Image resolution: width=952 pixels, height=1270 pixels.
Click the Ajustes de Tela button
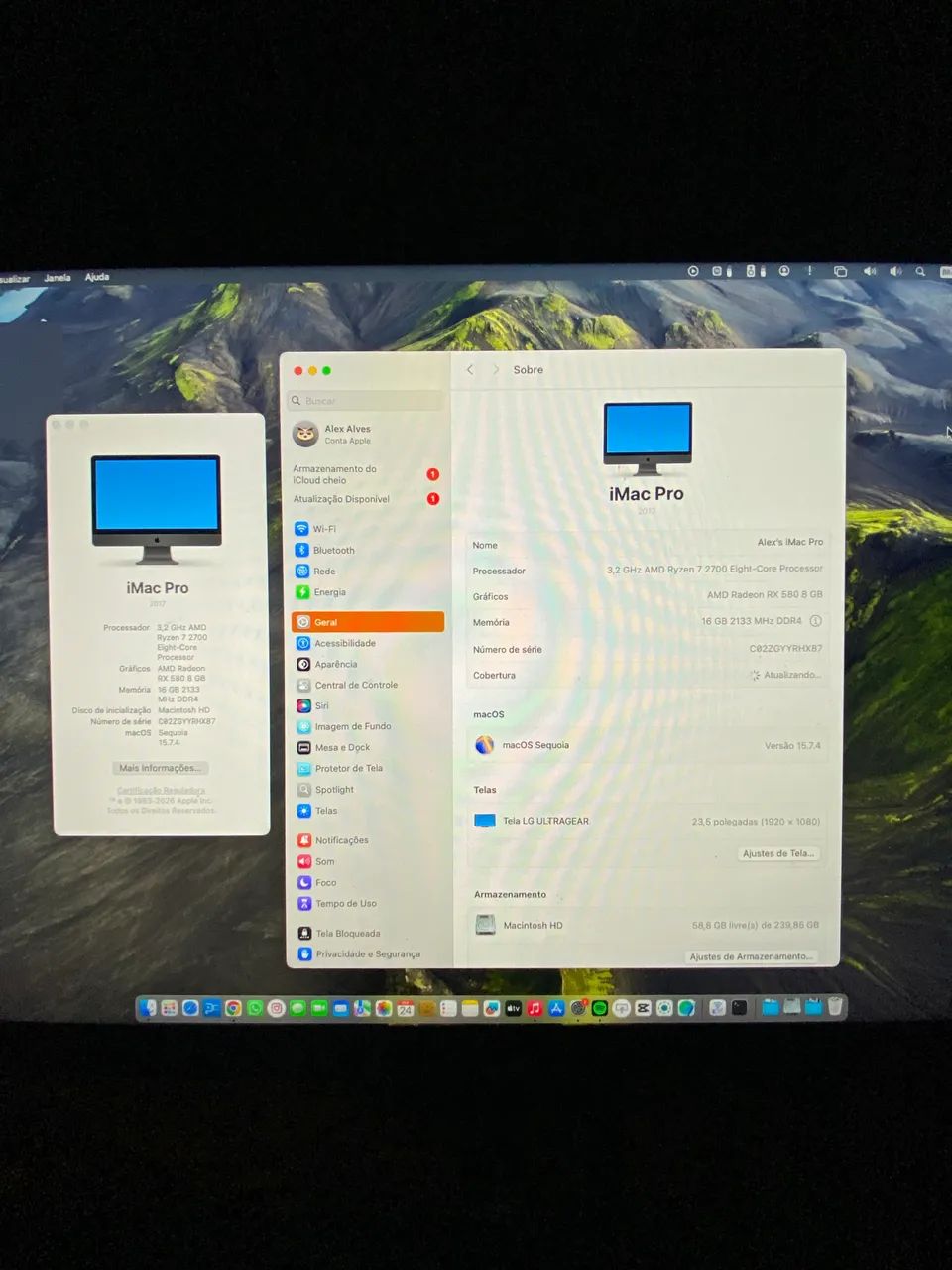tap(778, 852)
